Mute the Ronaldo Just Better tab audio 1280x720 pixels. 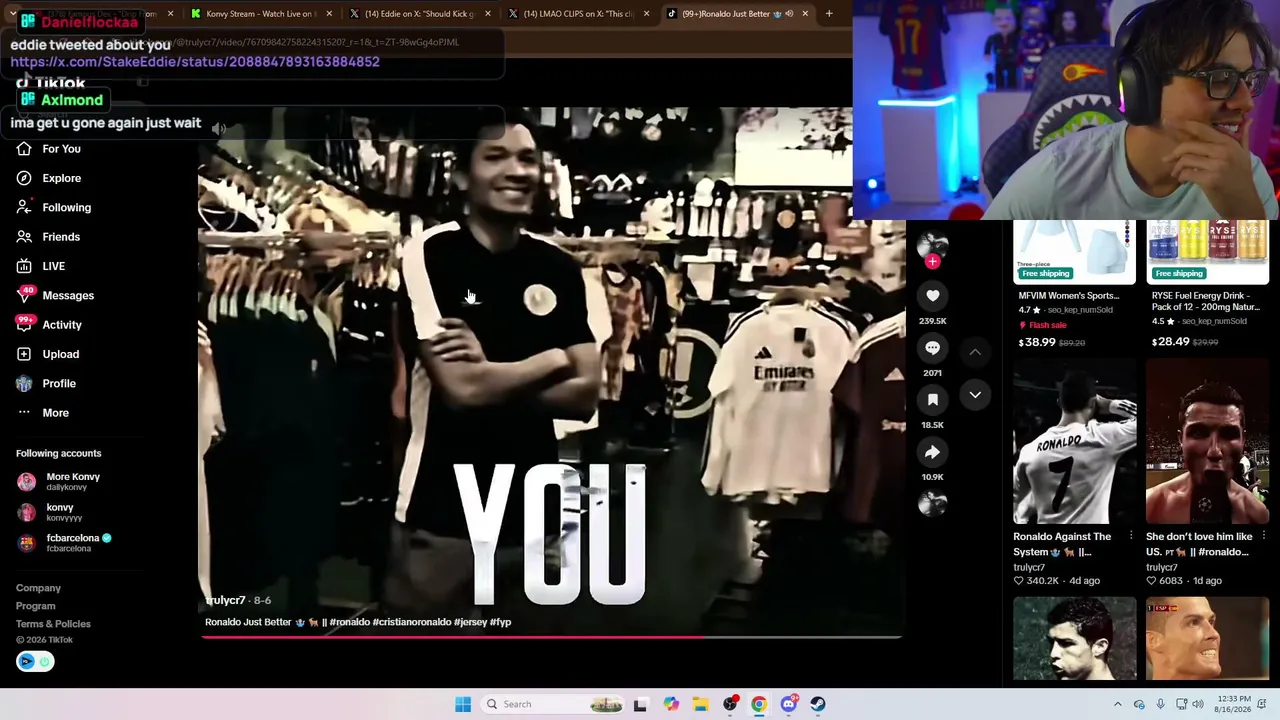(x=789, y=14)
